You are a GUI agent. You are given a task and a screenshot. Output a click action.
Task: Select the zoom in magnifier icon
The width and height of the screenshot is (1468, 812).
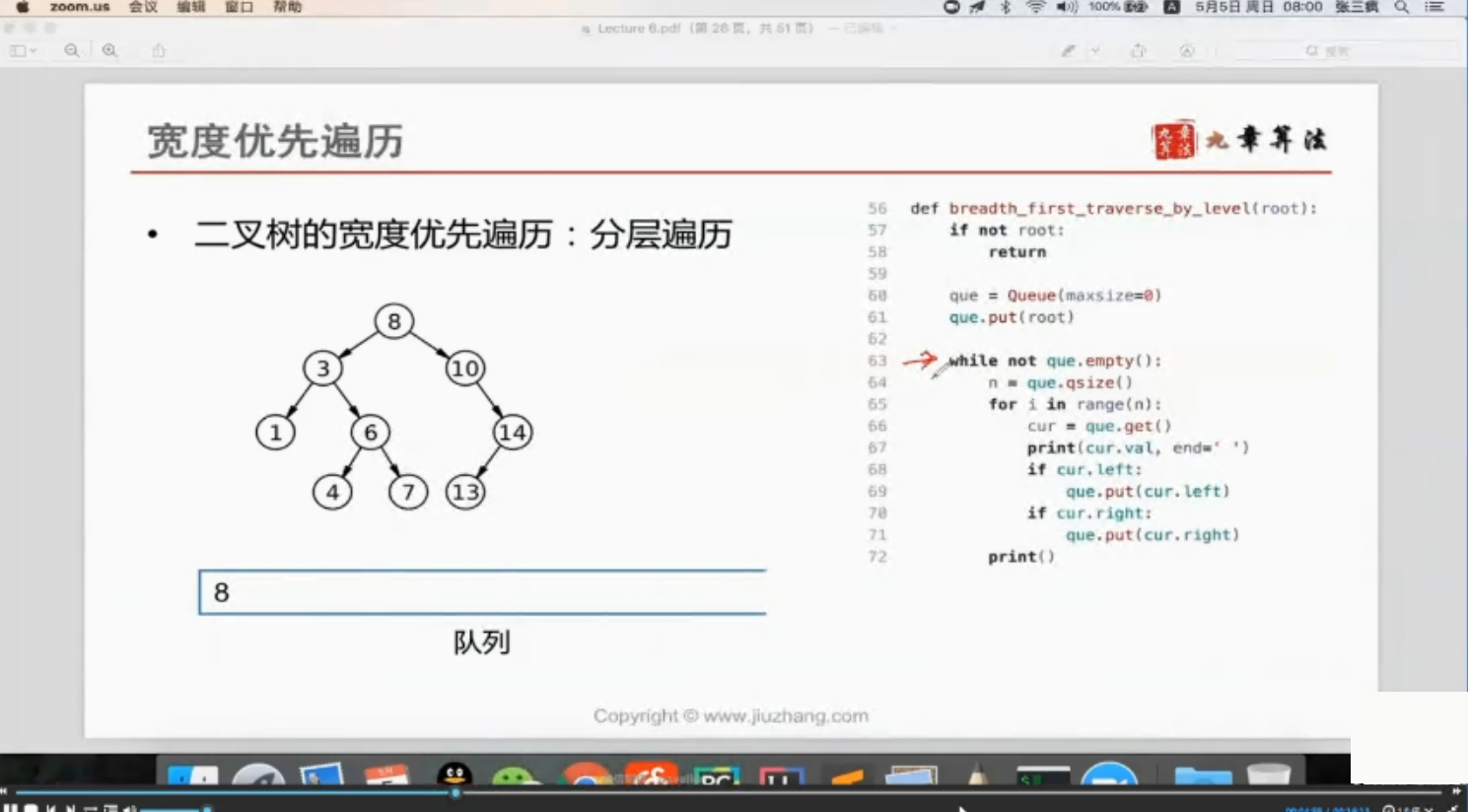[109, 50]
